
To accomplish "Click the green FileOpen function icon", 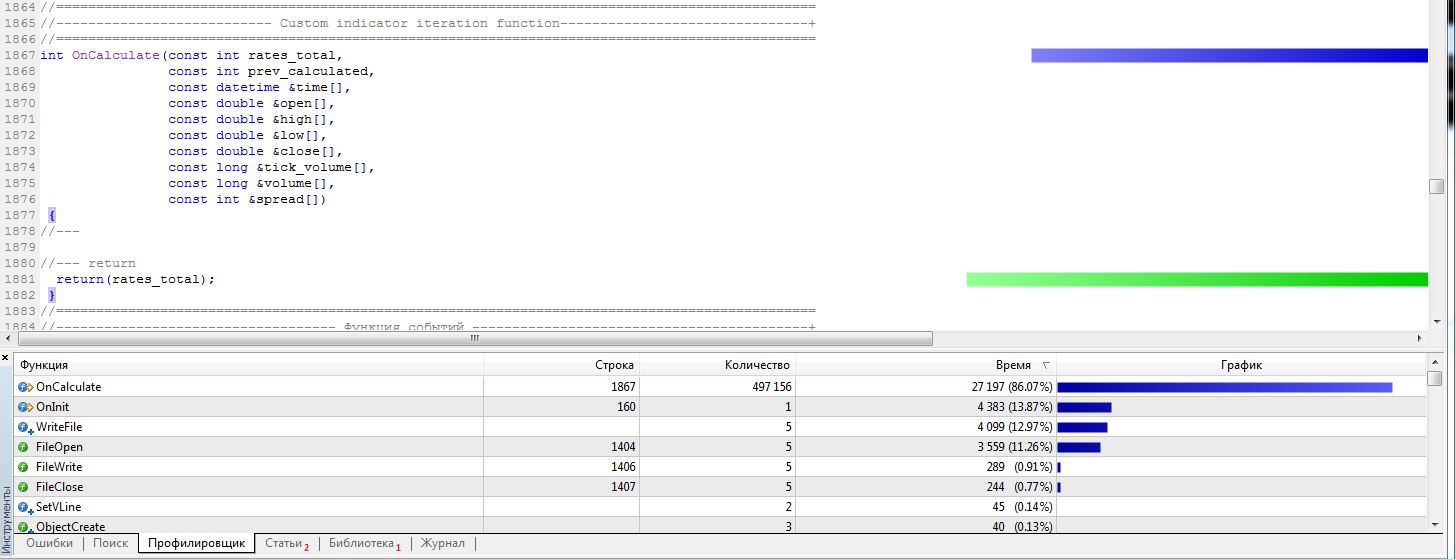I will 23,447.
